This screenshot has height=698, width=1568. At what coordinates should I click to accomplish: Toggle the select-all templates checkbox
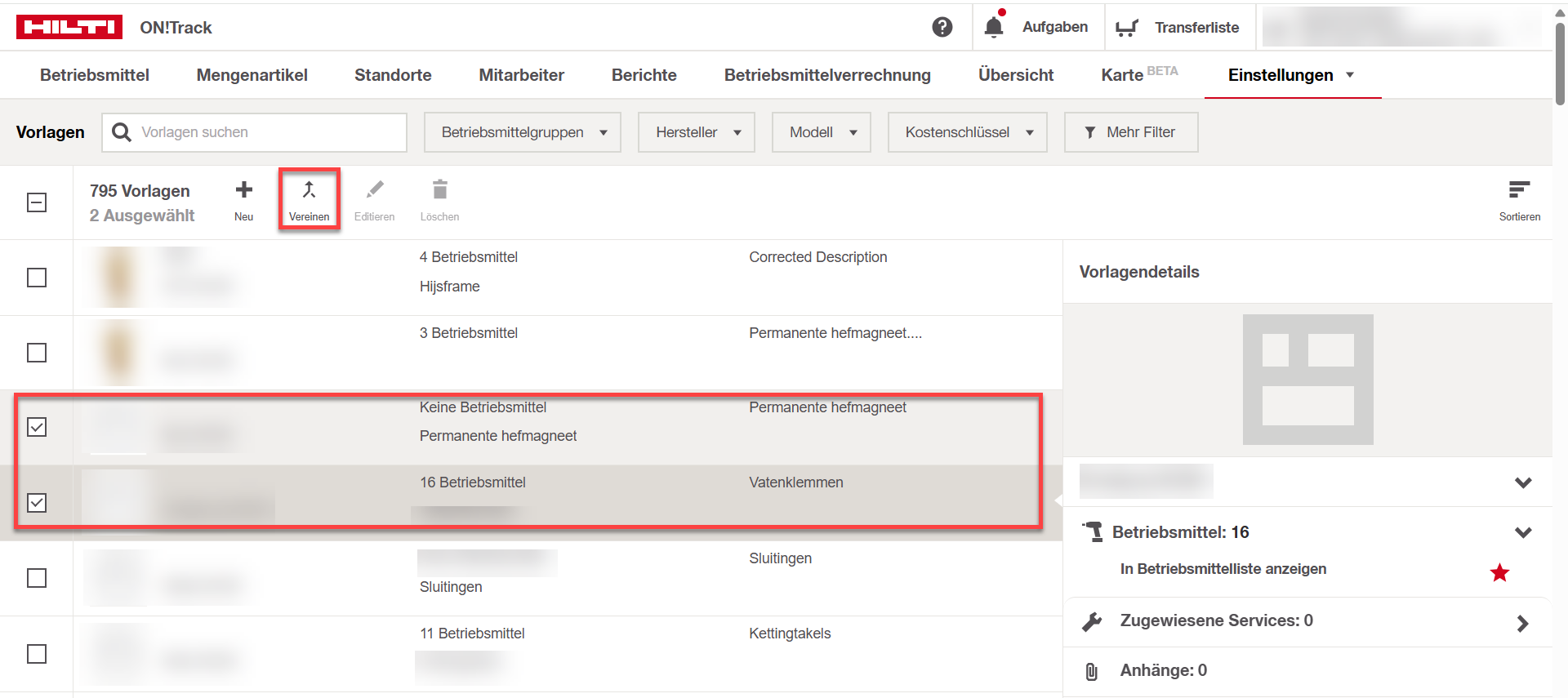coord(37,202)
